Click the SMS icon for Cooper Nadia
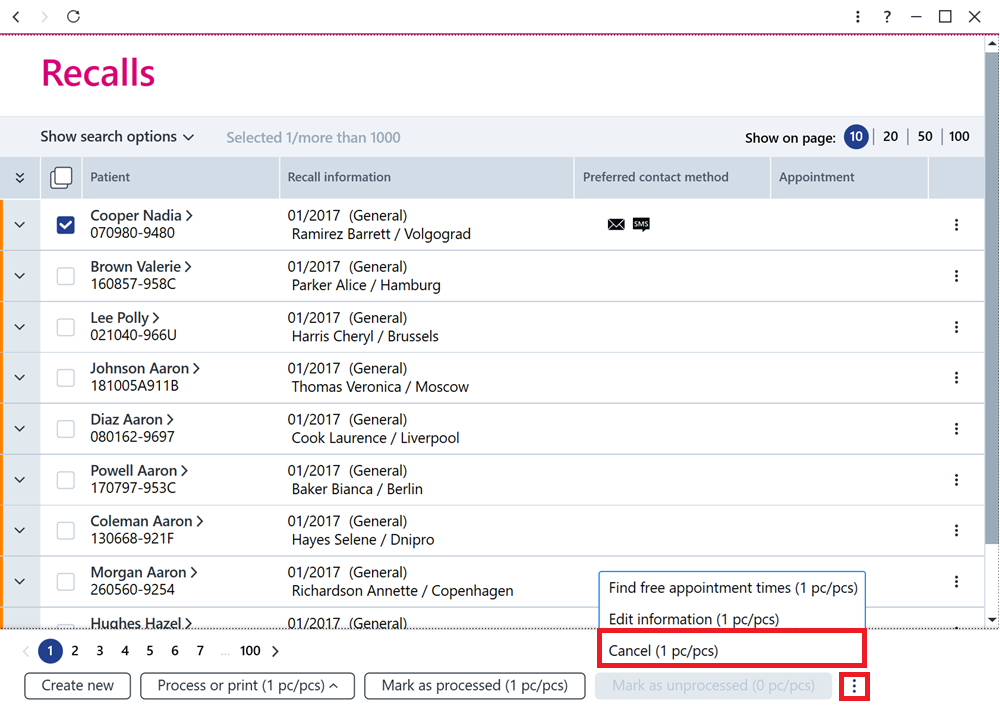 point(641,224)
